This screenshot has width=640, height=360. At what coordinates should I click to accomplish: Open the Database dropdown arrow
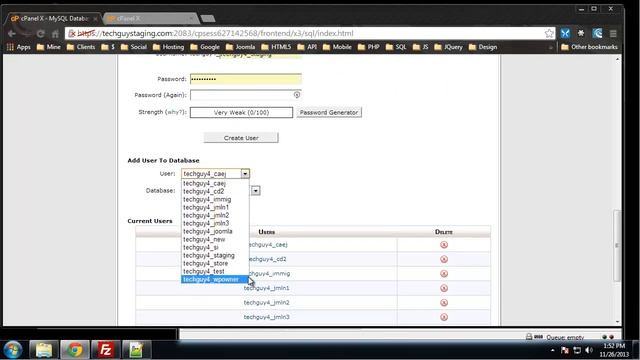[256, 191]
